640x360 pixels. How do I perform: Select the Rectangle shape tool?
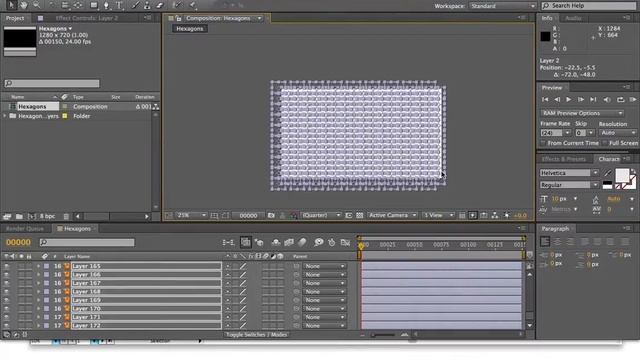pyautogui.click(x=94, y=5)
